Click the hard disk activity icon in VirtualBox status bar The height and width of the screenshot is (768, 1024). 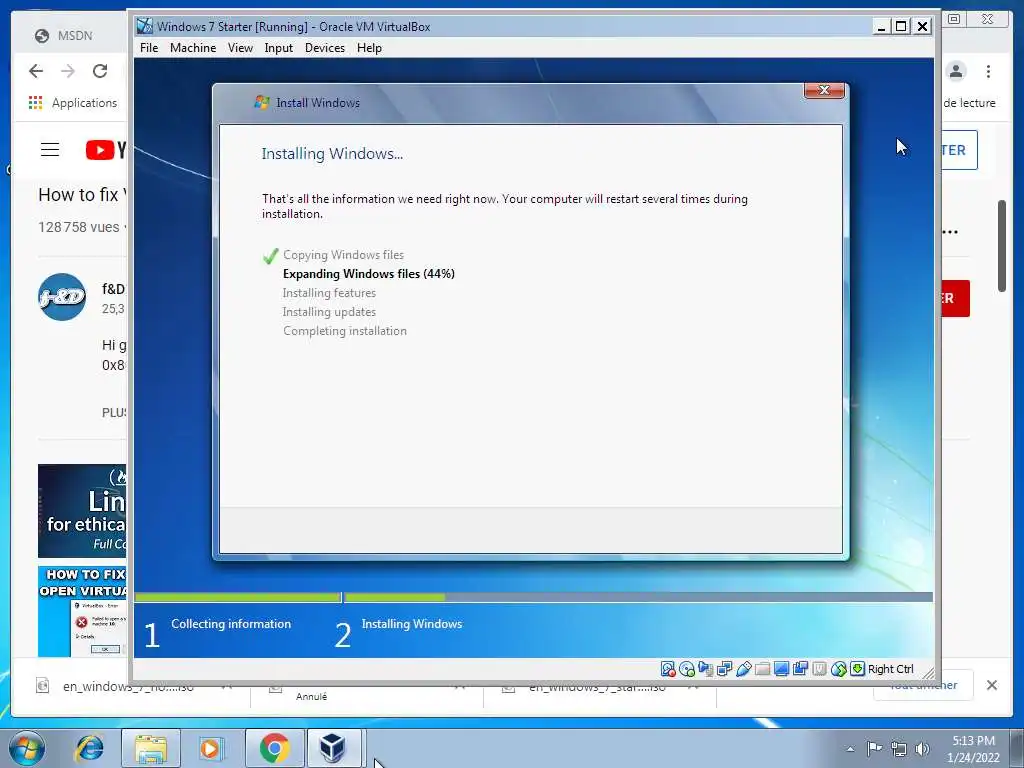pyautogui.click(x=667, y=669)
